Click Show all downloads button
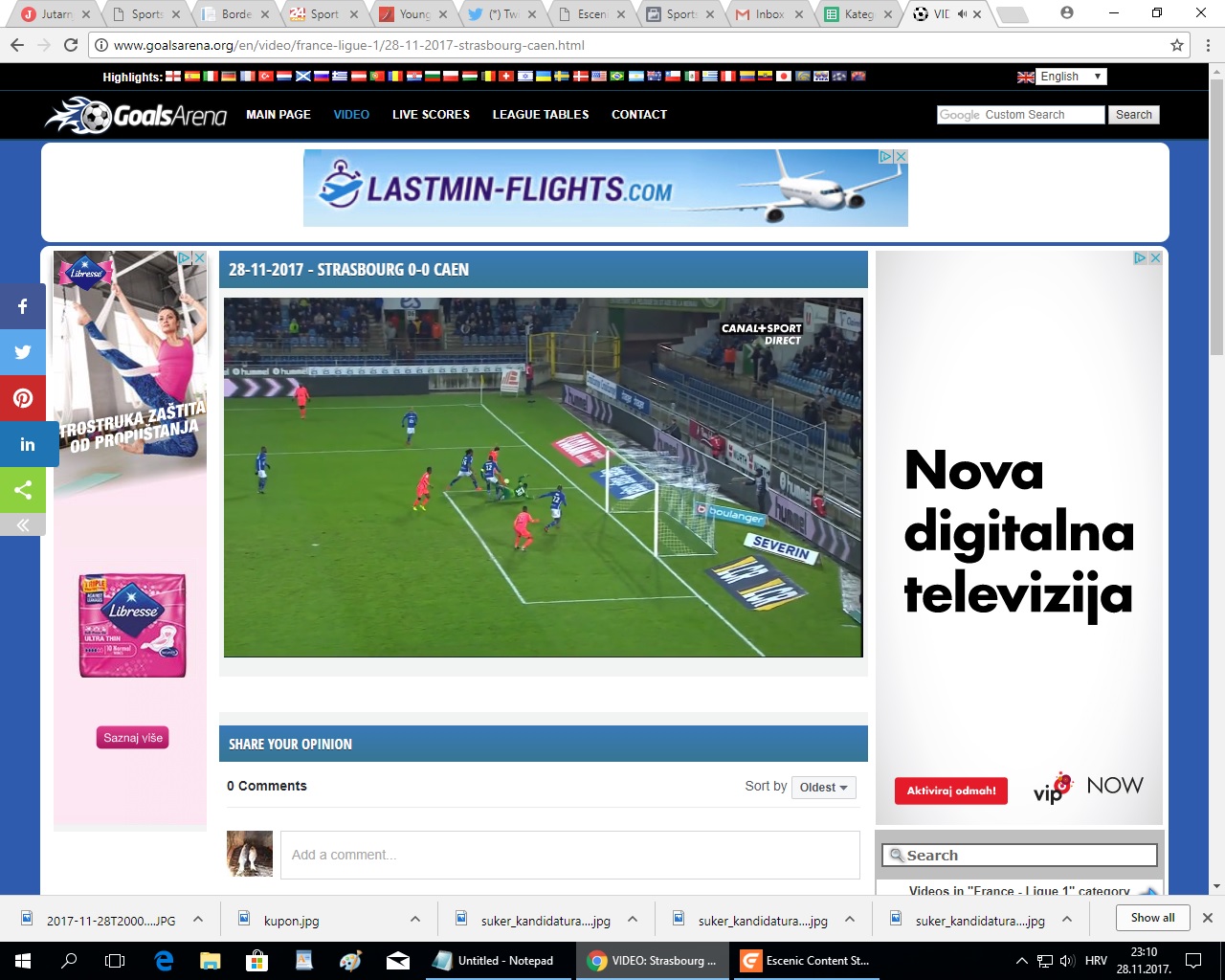The width and height of the screenshot is (1225, 980). (1152, 918)
